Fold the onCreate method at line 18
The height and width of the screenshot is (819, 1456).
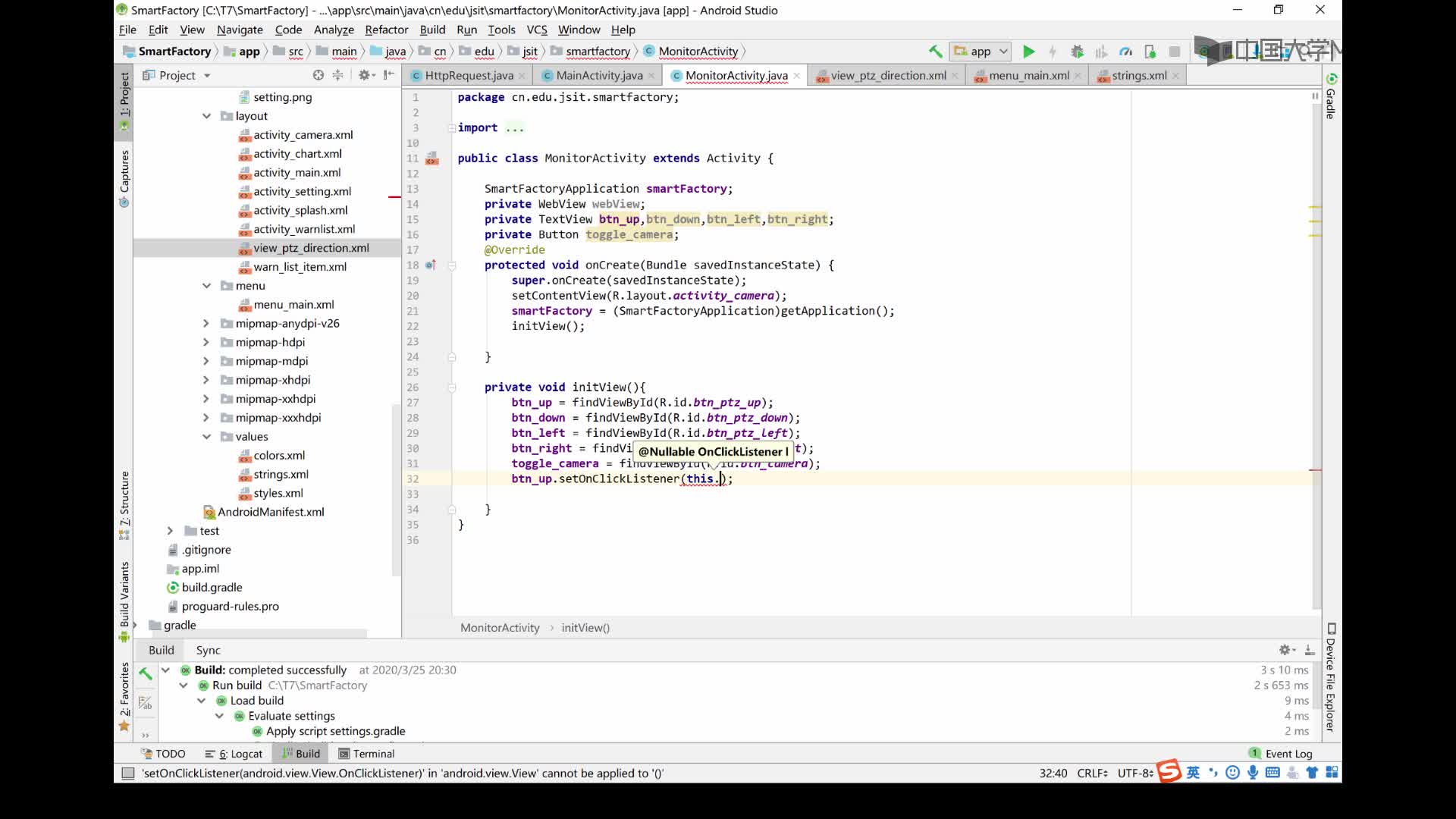(451, 265)
